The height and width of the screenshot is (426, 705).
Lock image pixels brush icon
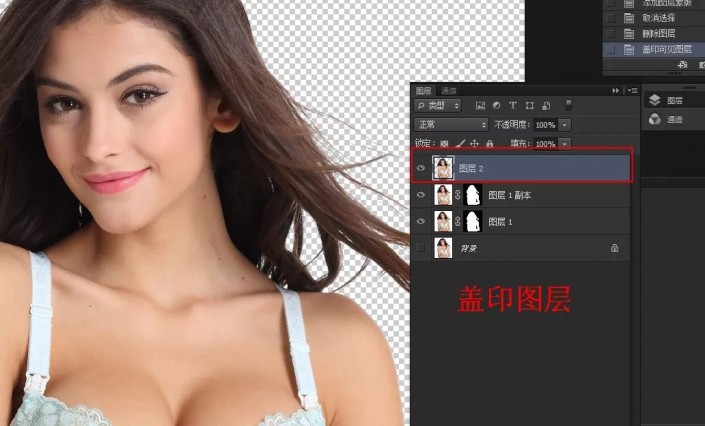pyautogui.click(x=460, y=143)
